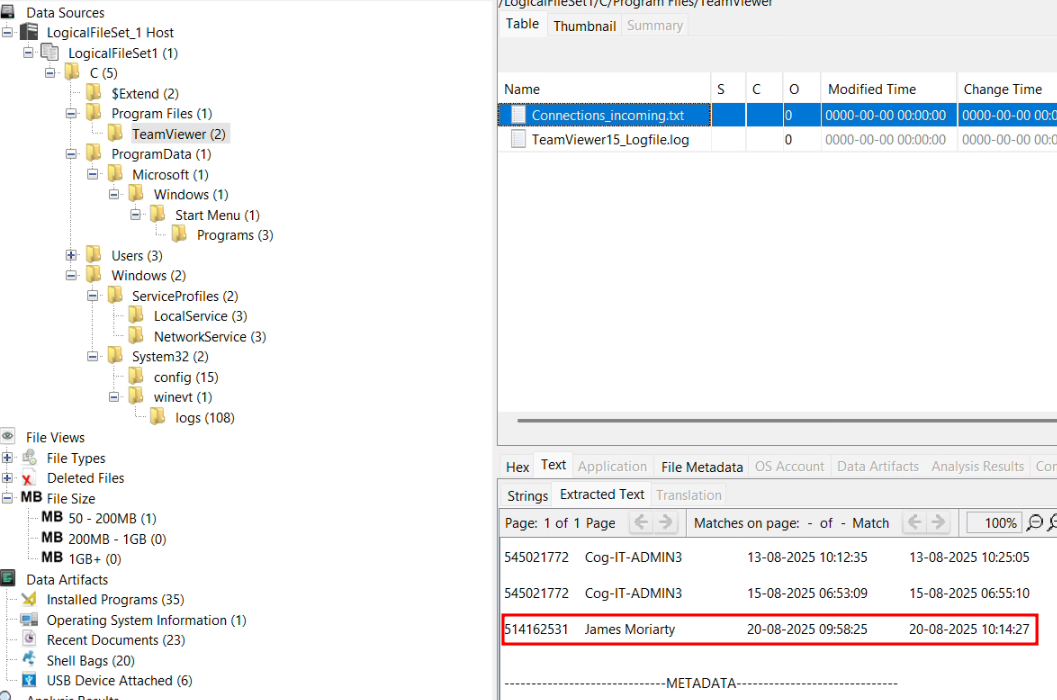The width and height of the screenshot is (1057, 700).
Task: Click the Shell Bags icon
Action: (29, 661)
